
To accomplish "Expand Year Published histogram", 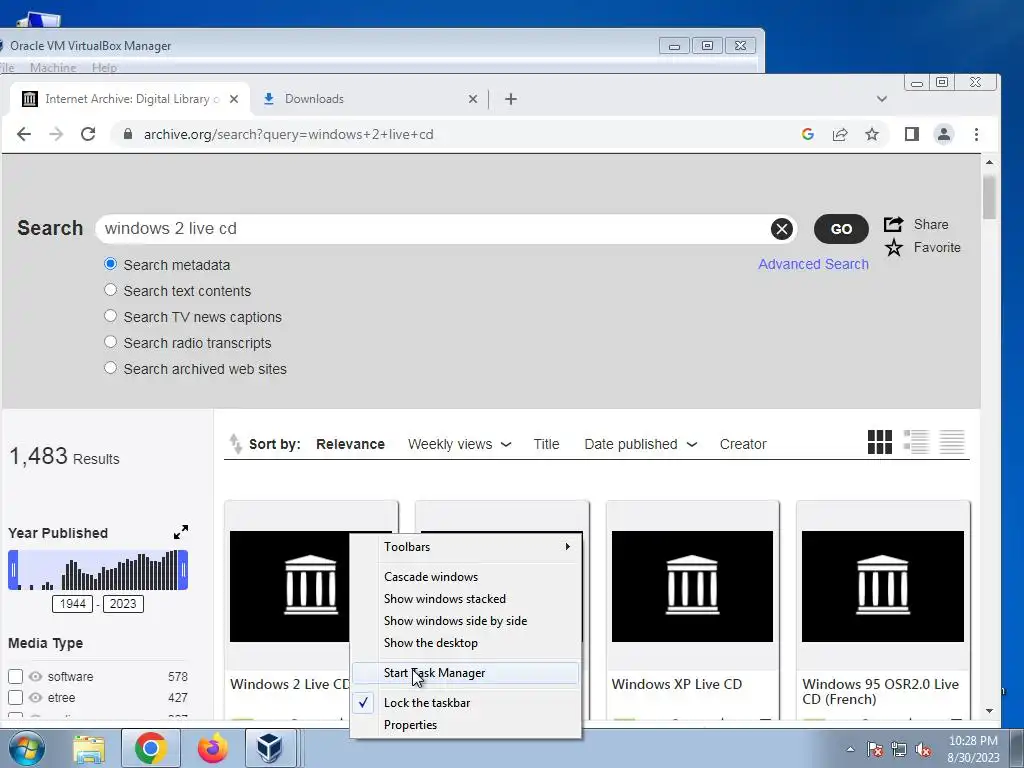I will (181, 532).
